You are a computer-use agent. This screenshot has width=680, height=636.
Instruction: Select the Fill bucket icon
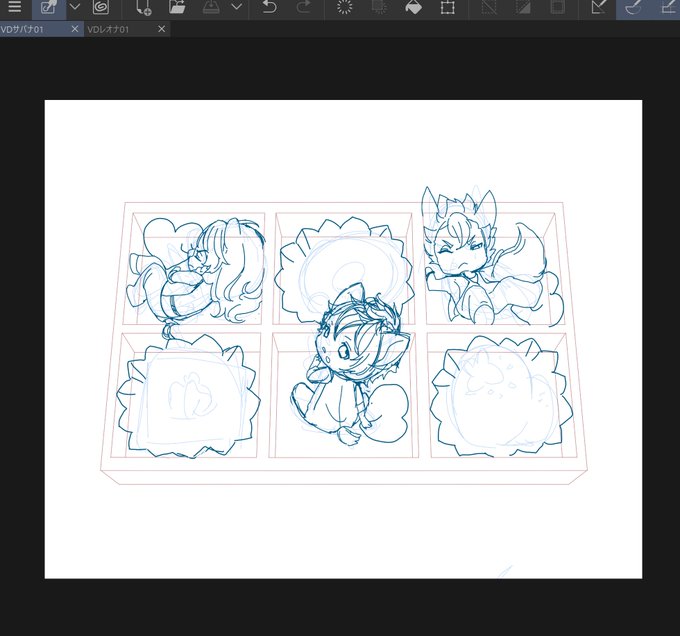tap(413, 7)
